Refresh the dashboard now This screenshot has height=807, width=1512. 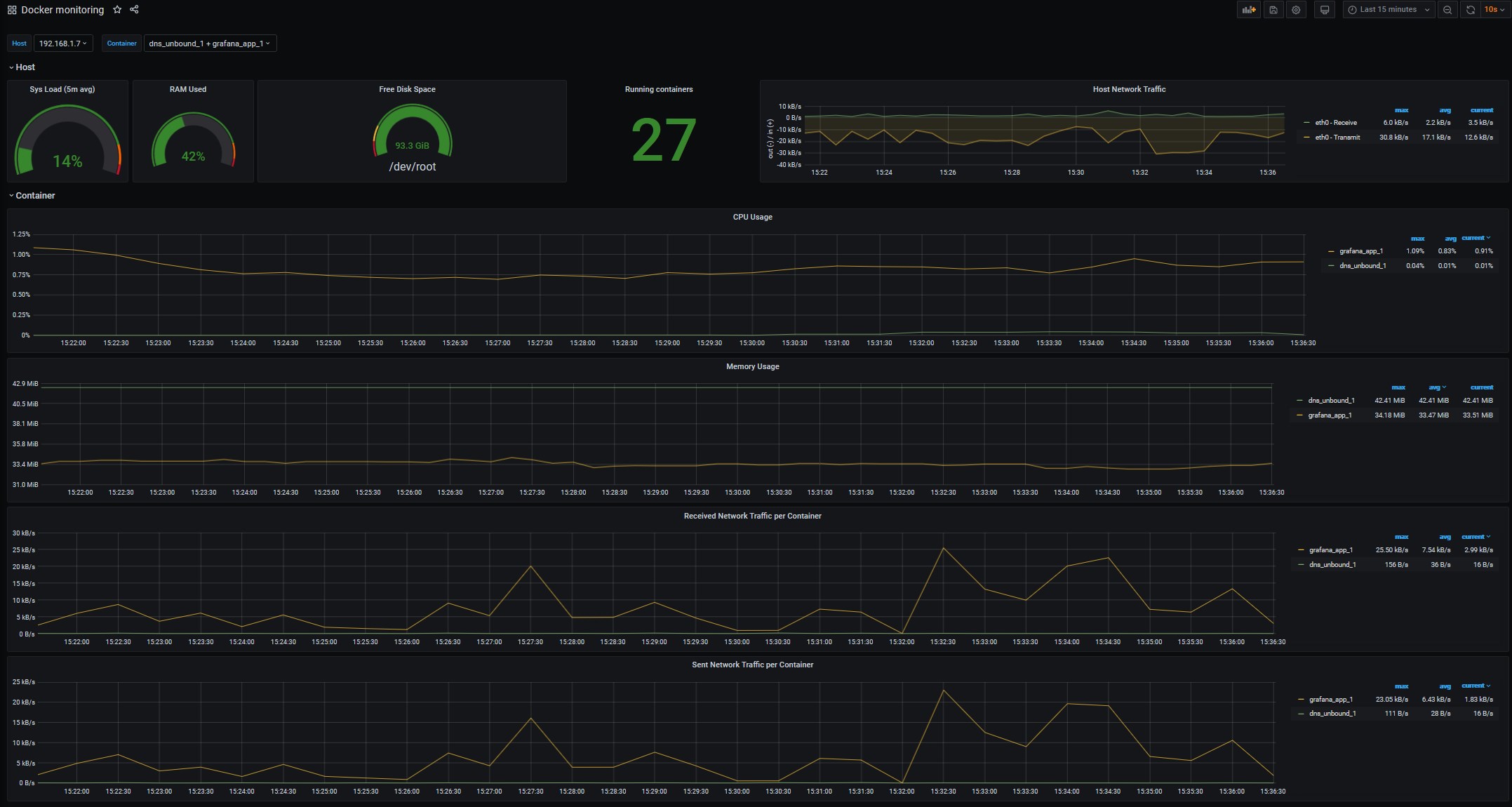1470,10
